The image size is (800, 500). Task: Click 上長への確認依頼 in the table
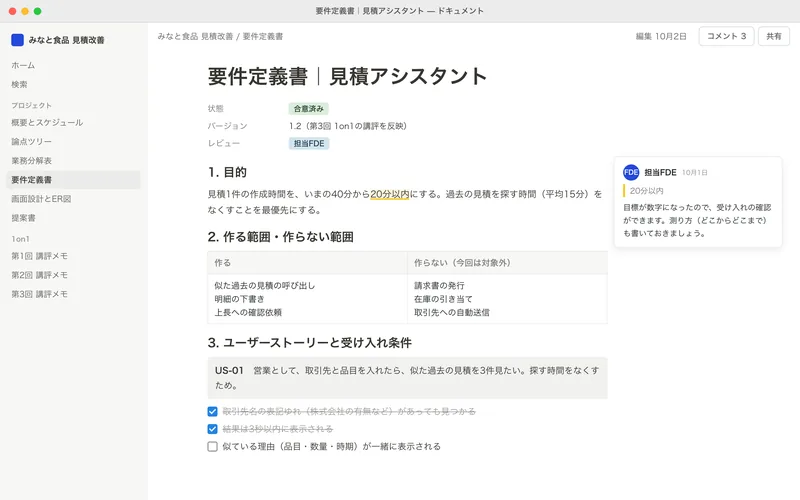(x=248, y=312)
